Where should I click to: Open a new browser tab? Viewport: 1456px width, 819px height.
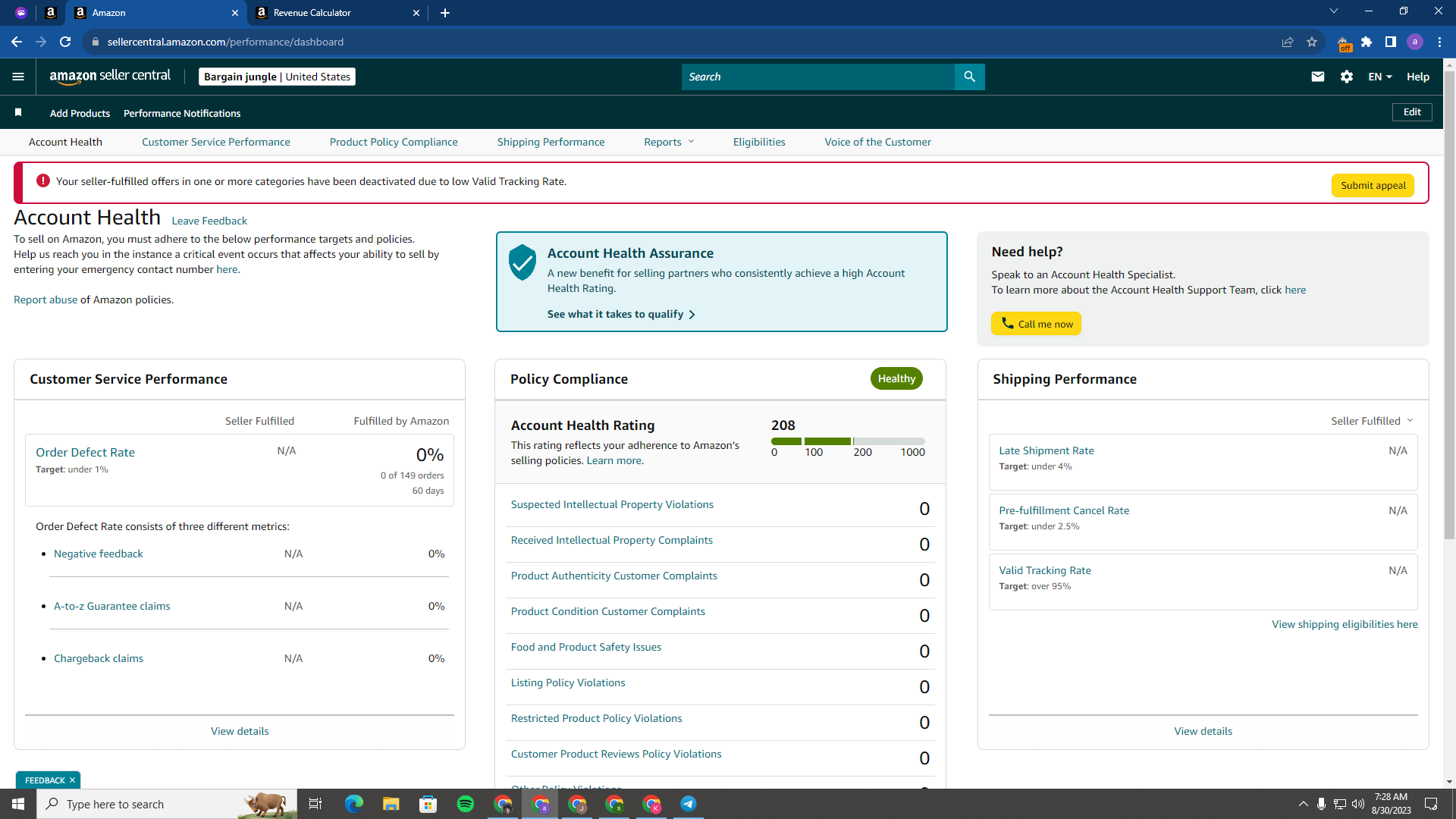click(445, 13)
